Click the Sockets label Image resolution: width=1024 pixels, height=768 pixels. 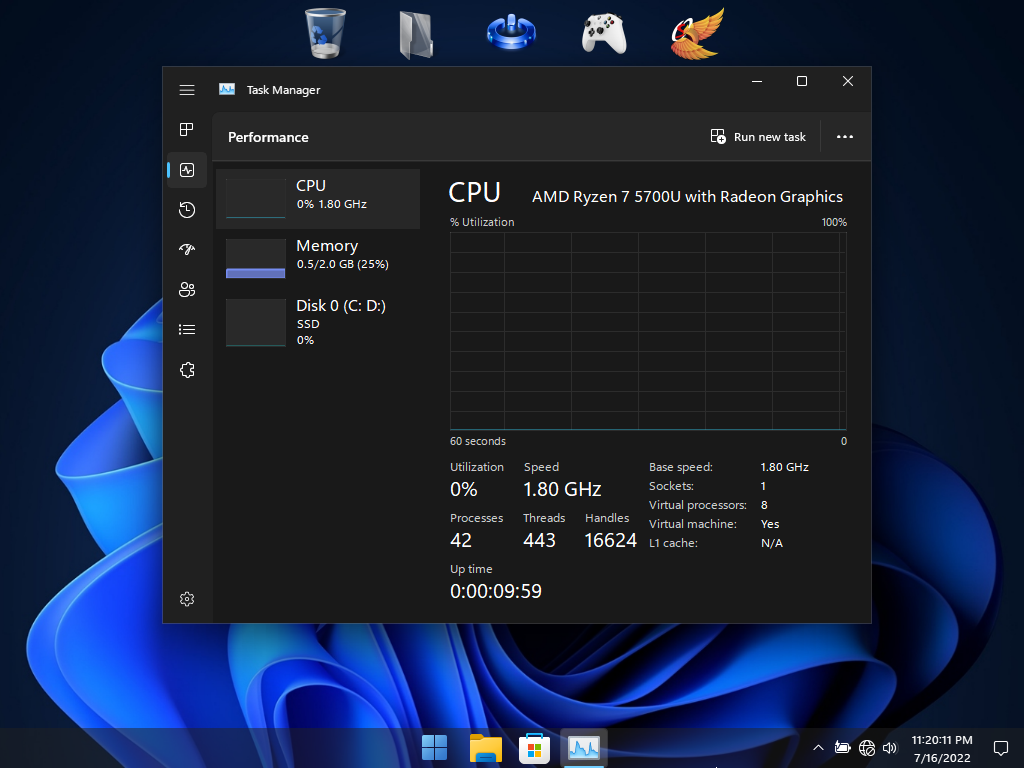pos(671,486)
